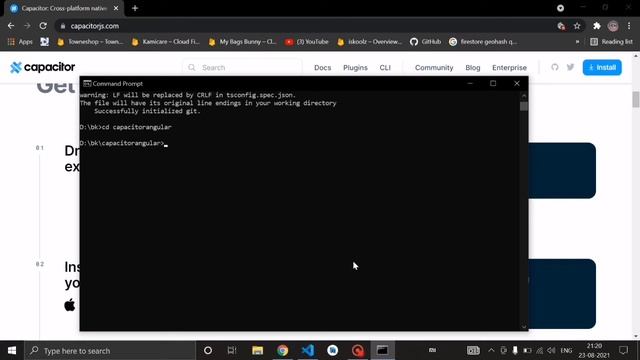Open the Kamicare bookmark

pos(166,42)
